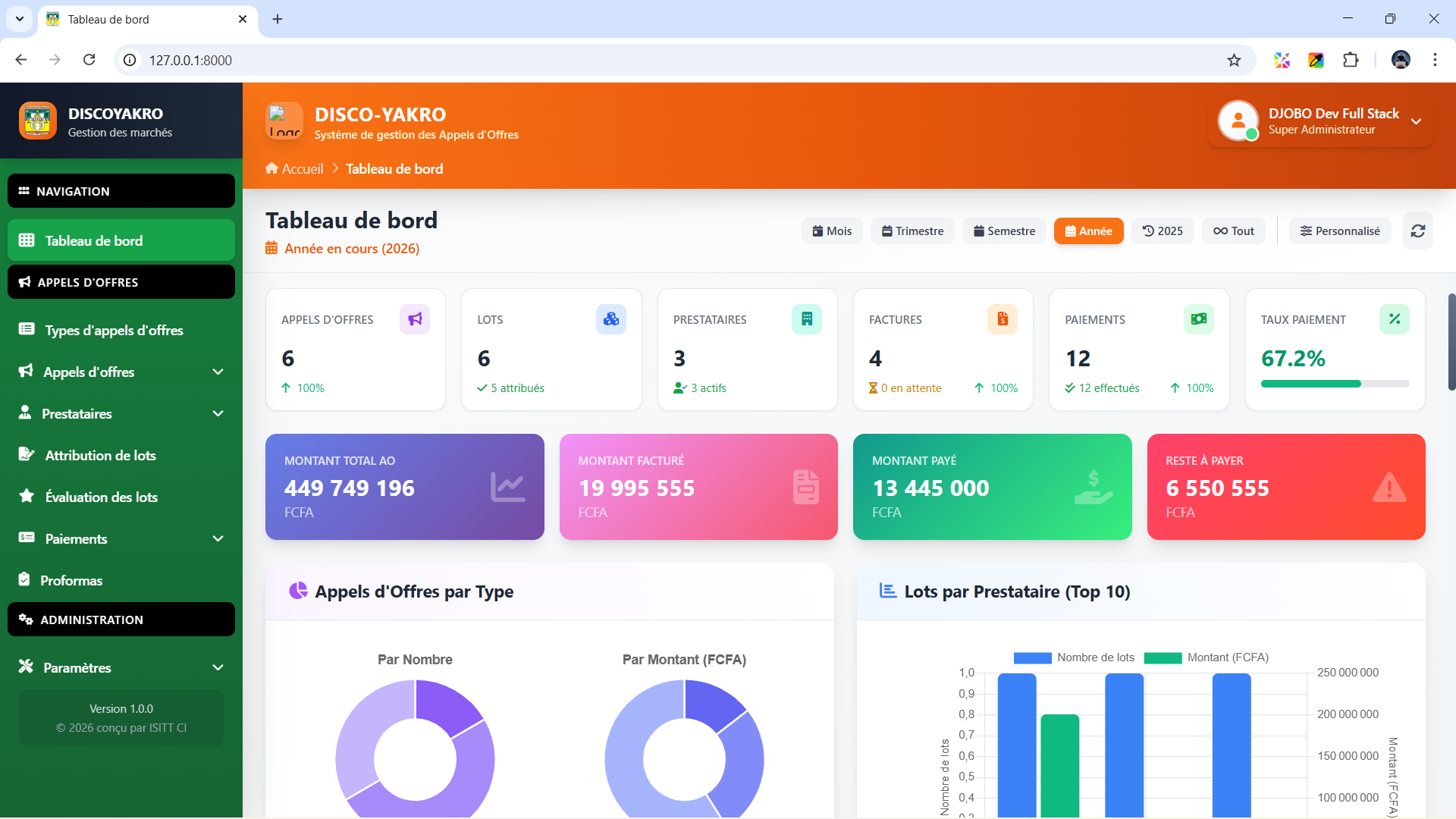Bookmark this page with the star icon
Screen dimensions: 1456x819
(1235, 60)
